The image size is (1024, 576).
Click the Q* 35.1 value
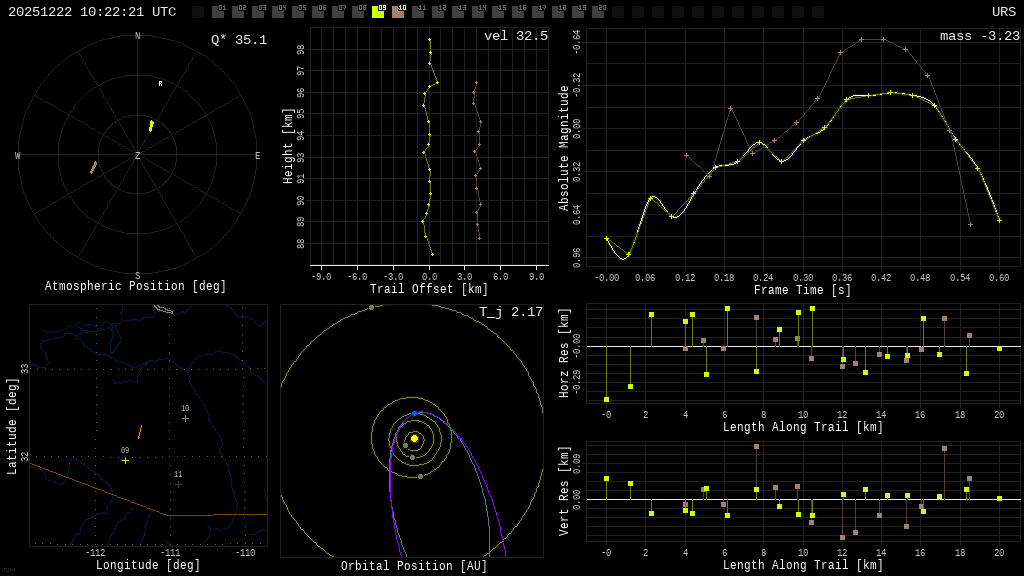(x=239, y=40)
